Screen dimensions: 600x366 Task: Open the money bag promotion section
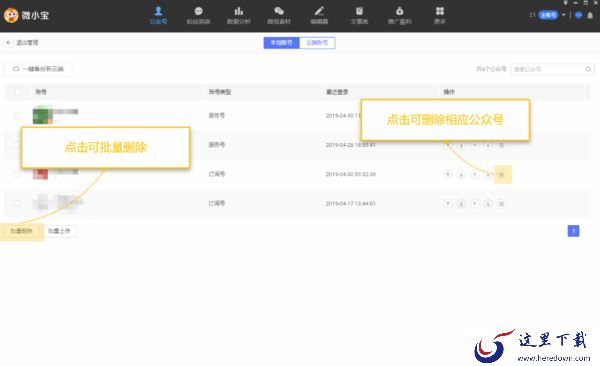(x=399, y=15)
